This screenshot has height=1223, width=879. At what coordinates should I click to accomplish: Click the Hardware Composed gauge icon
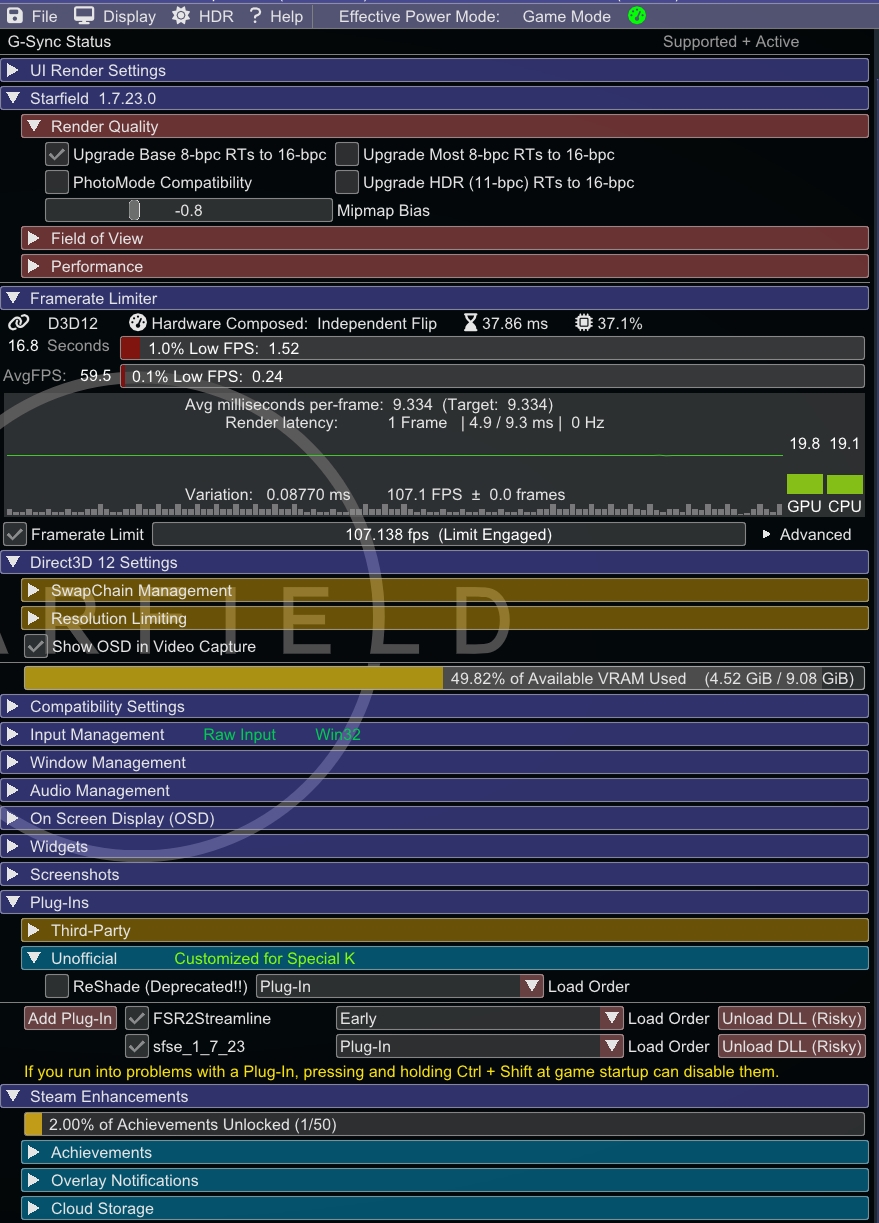pyautogui.click(x=138, y=323)
